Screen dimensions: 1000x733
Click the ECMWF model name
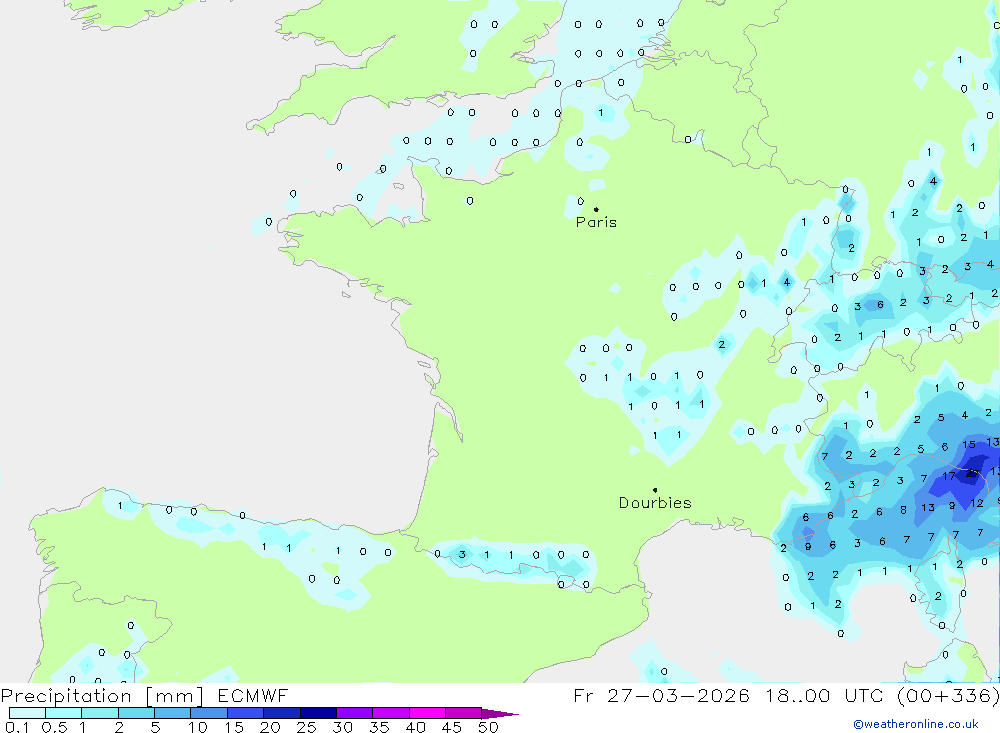point(253,695)
